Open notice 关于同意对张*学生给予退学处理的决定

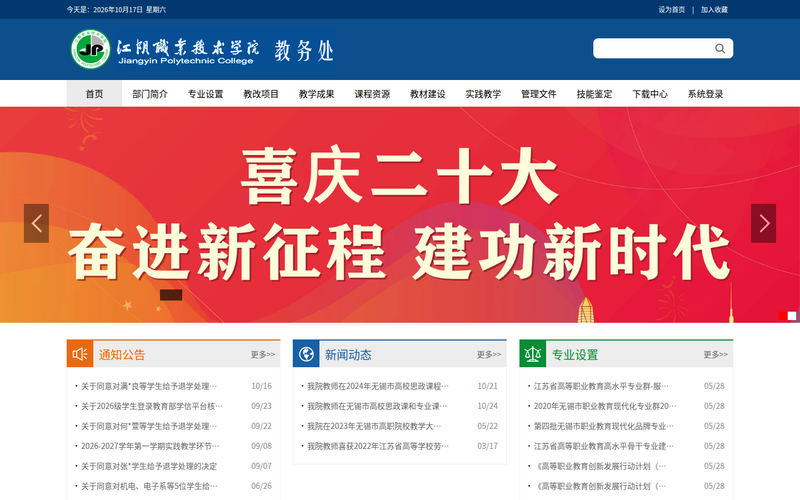148,466
